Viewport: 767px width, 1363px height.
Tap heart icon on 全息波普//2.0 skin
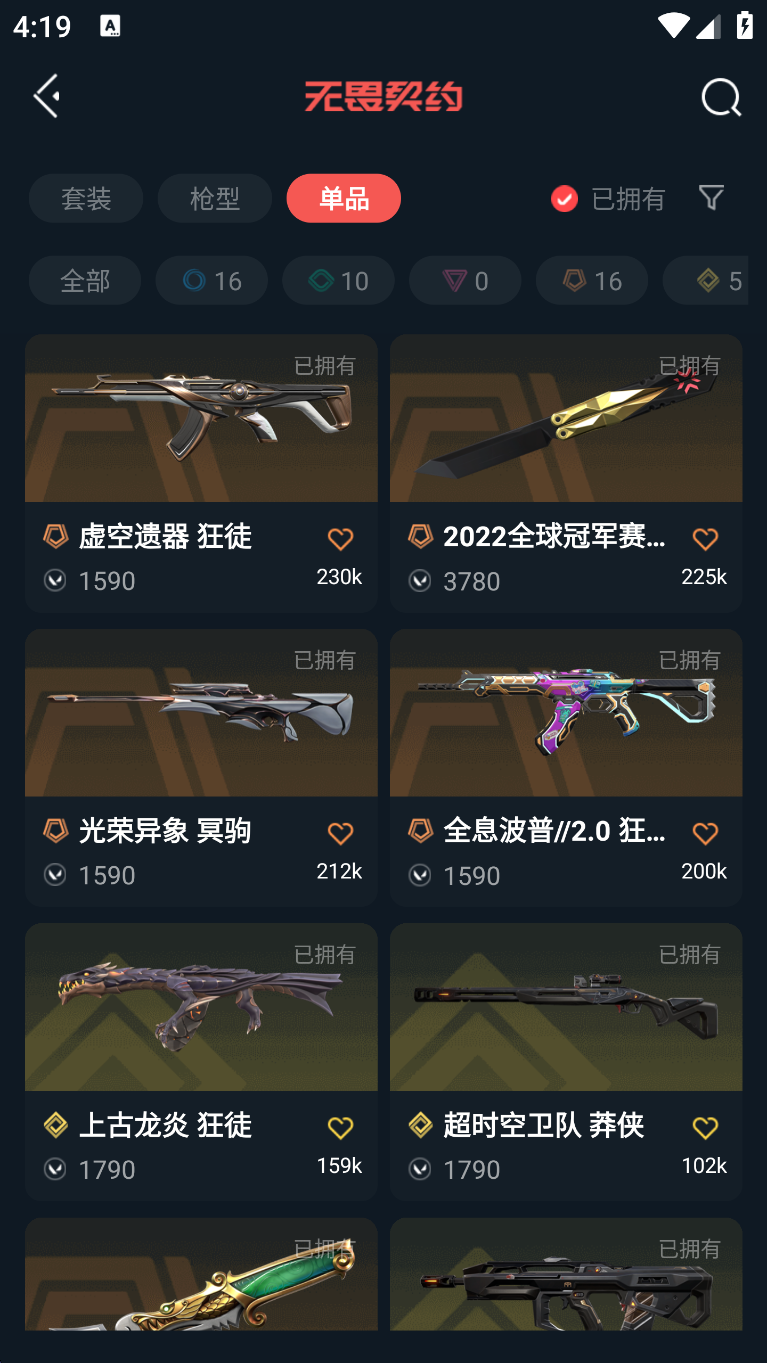(x=705, y=833)
